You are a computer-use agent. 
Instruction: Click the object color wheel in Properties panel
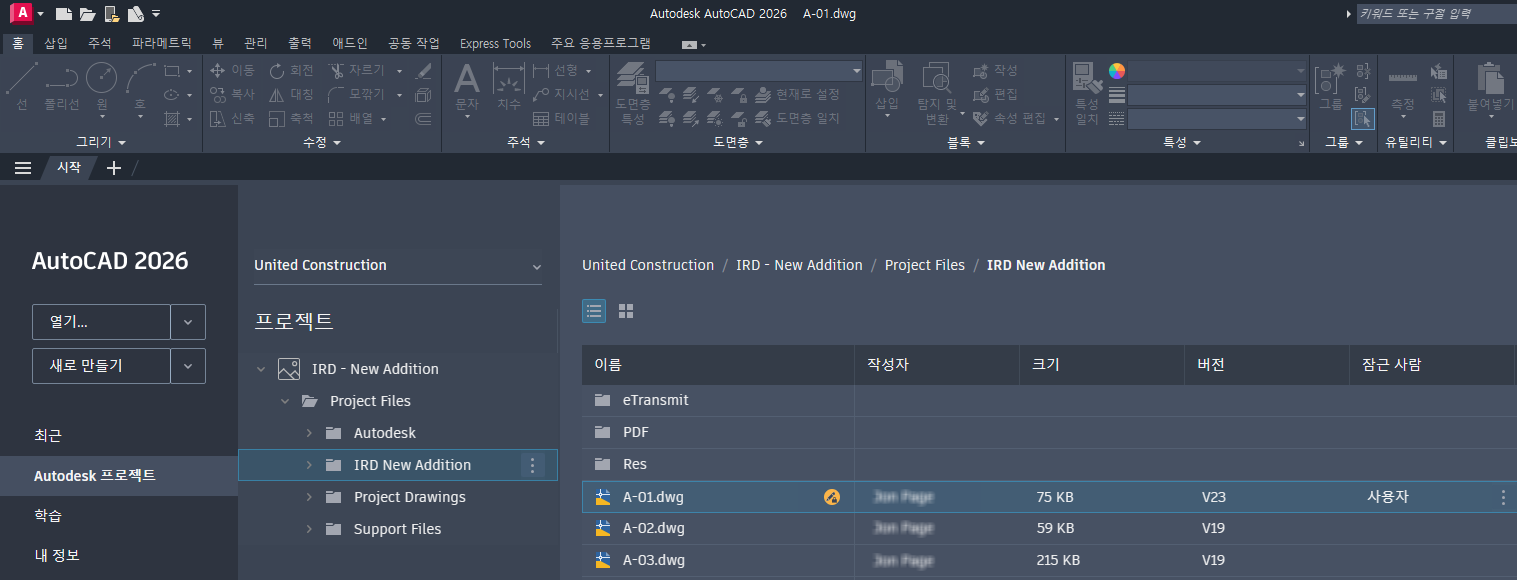point(1117,71)
